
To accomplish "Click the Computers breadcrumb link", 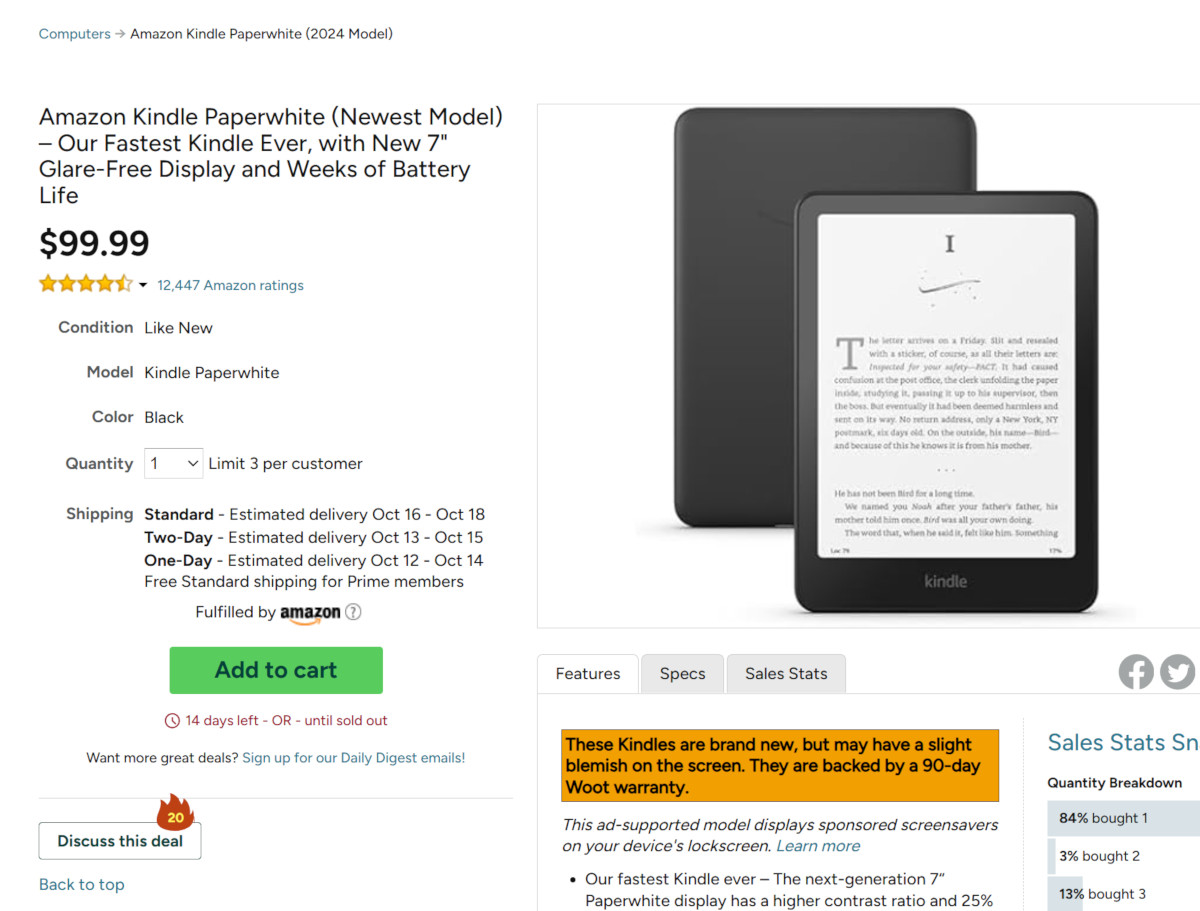I will [75, 34].
